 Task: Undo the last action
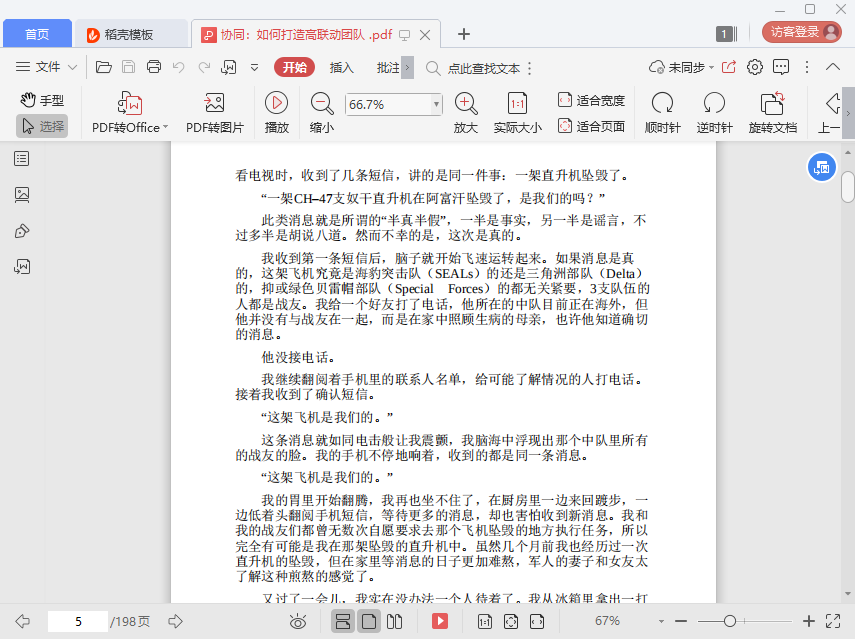click(x=178, y=67)
